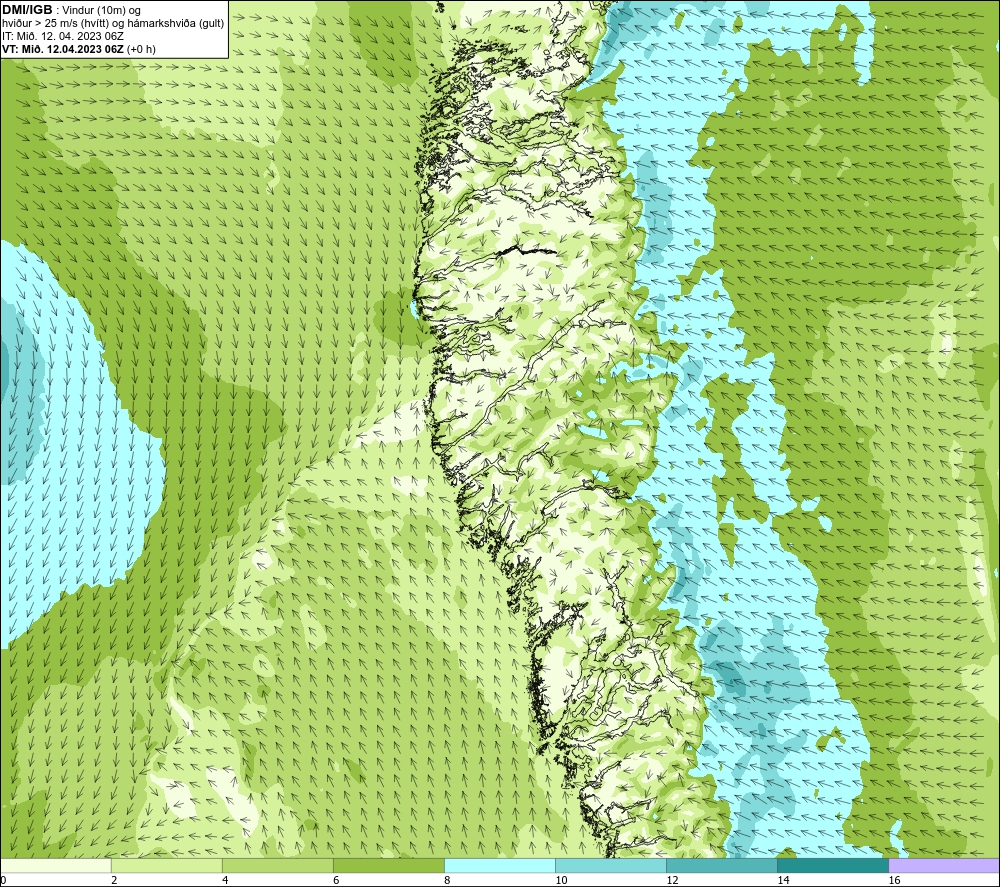Click the scale label '4'
The image size is (1000, 887).
(x=225, y=881)
